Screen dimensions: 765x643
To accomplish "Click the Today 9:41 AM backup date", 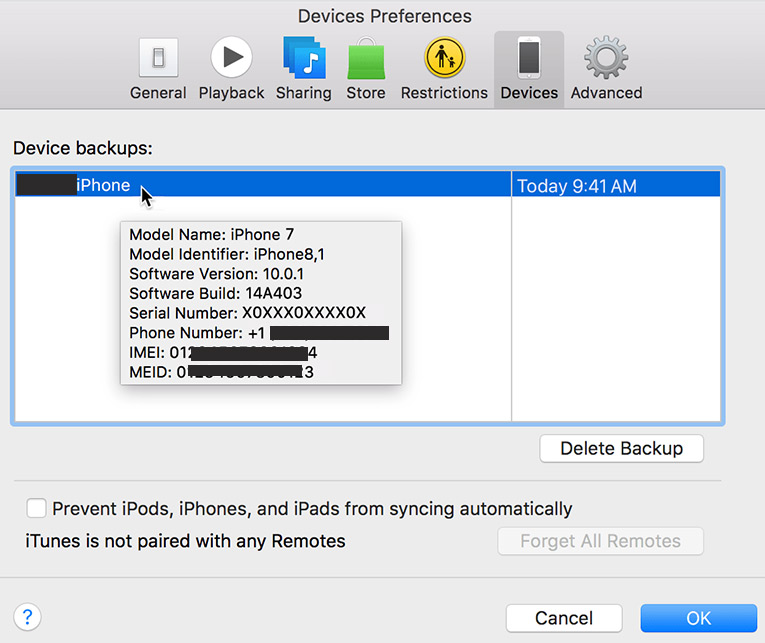I will [x=577, y=186].
